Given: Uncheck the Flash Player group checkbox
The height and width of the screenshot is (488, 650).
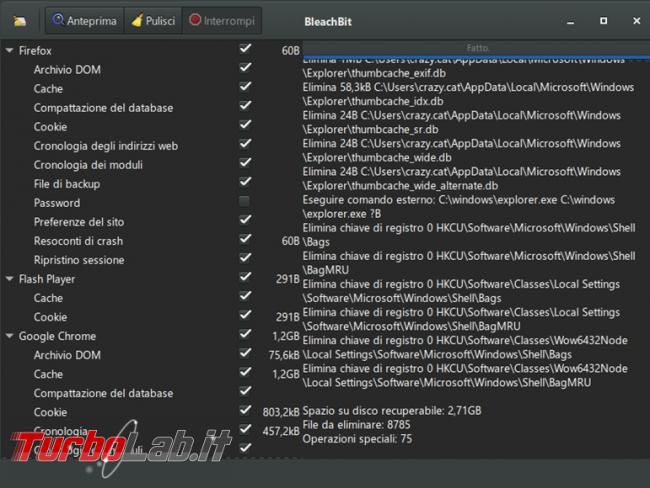Looking at the screenshot, I should coord(245,277).
